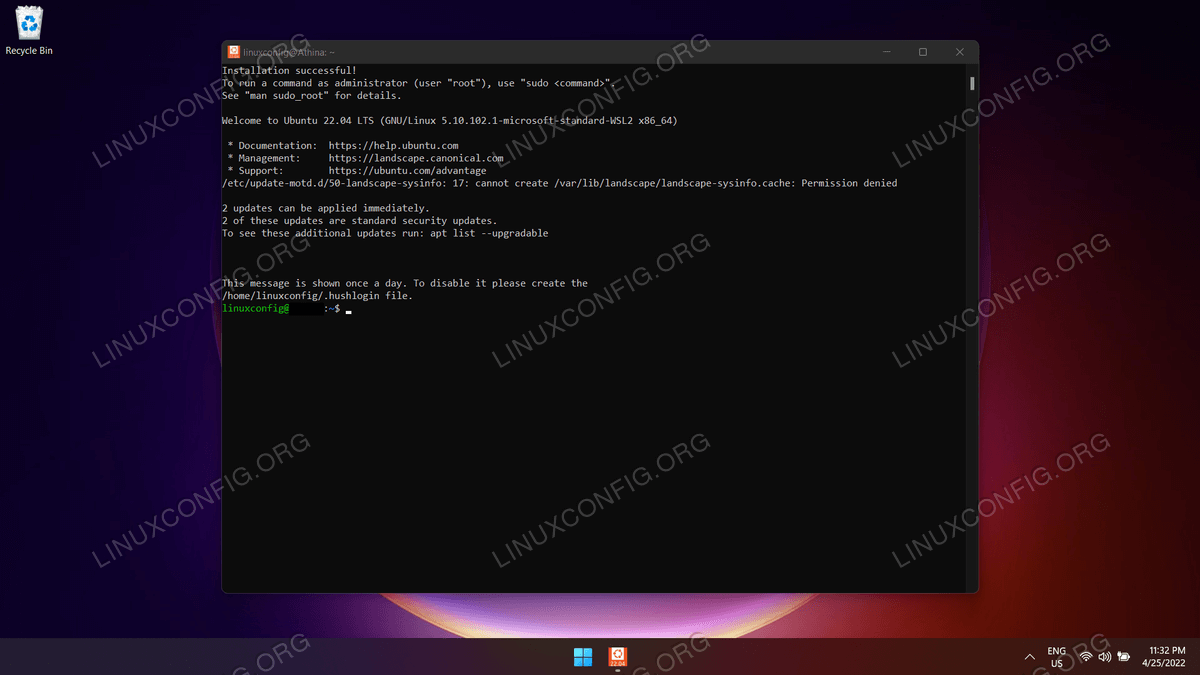Screen dimensions: 1200x675
Task: Open the Windows Start menu
Action: point(583,657)
